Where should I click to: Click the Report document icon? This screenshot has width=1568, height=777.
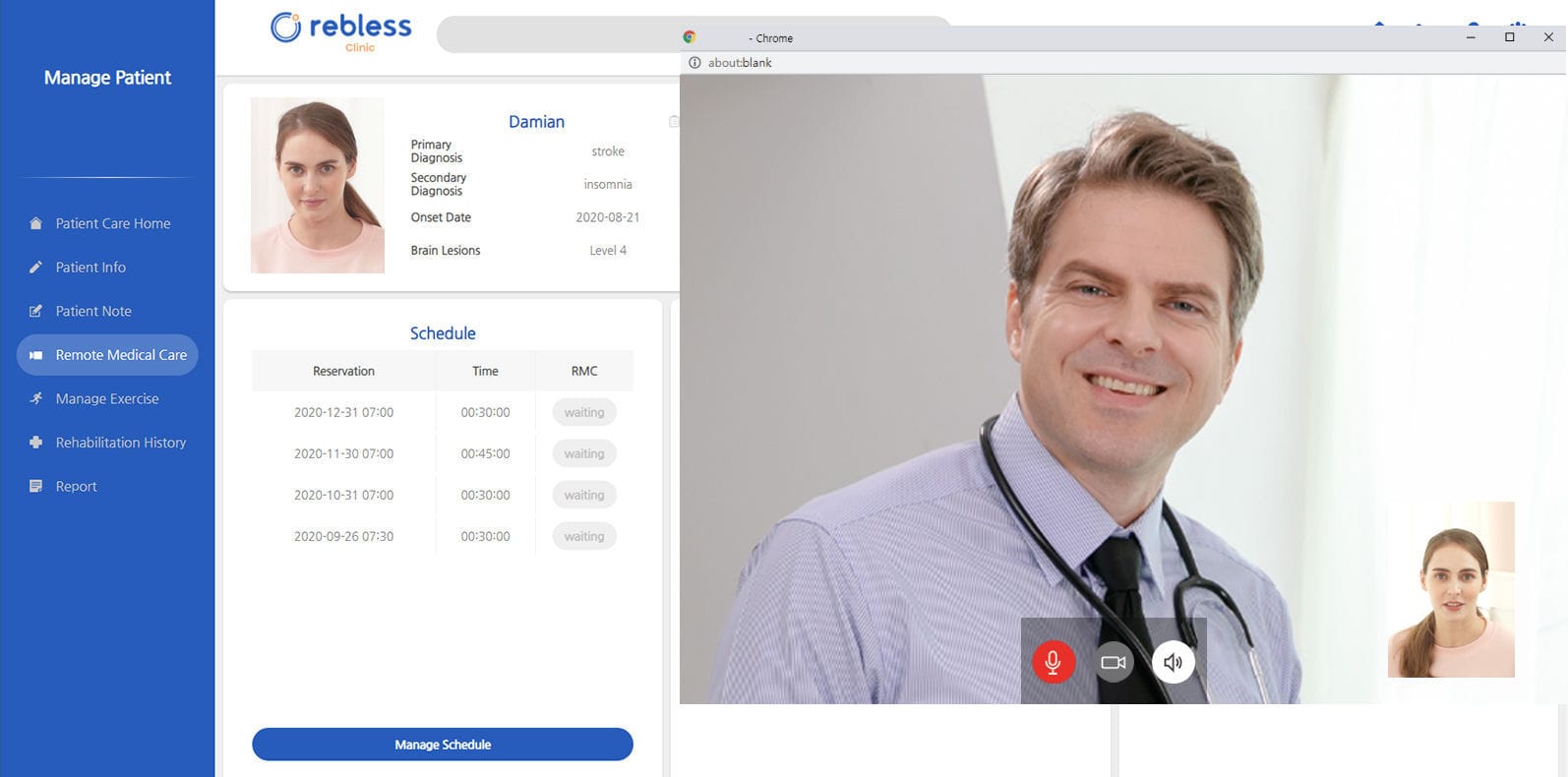pos(36,486)
